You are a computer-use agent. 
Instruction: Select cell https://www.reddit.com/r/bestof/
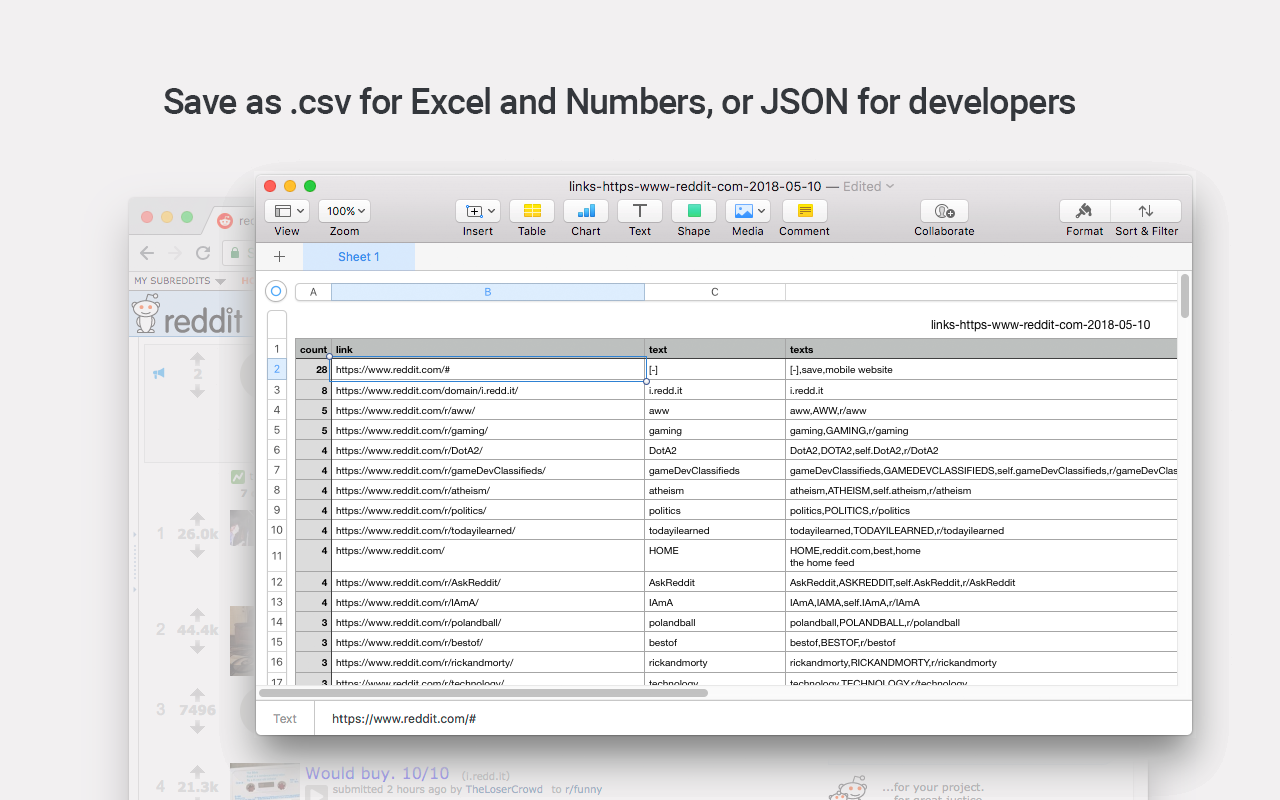click(488, 642)
